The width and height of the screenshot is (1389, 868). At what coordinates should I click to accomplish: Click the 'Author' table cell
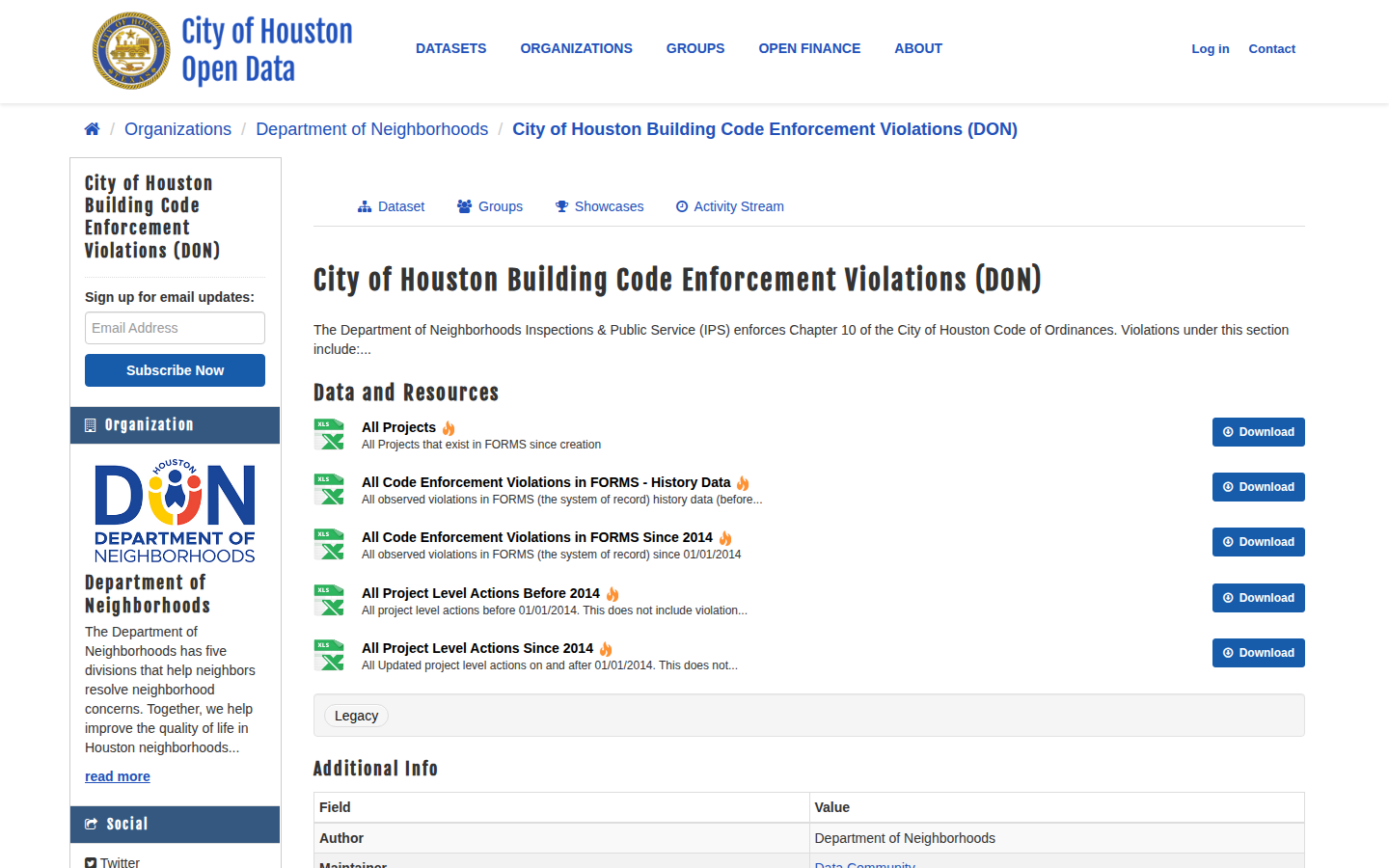click(x=561, y=838)
